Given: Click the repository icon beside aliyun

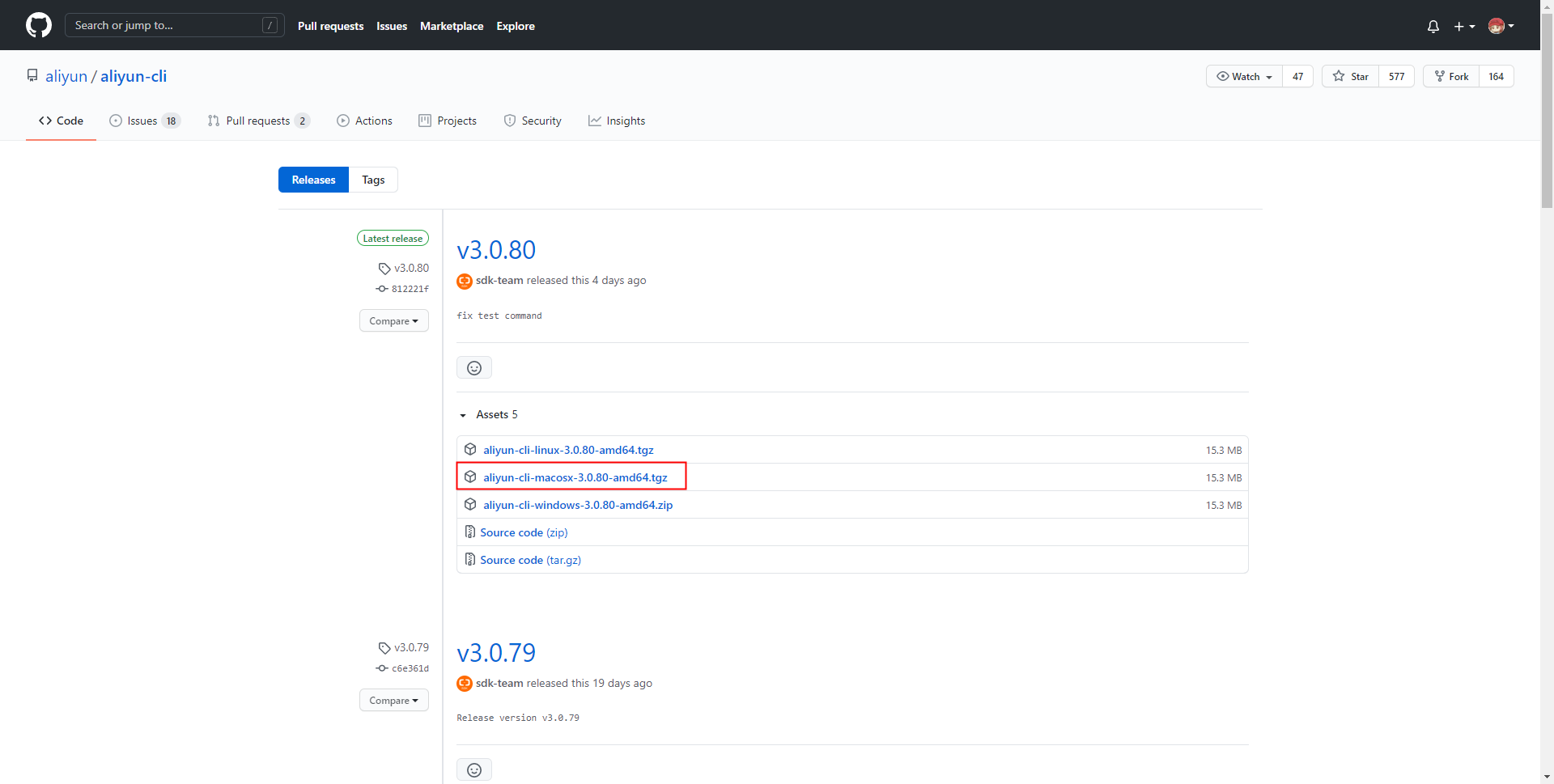Looking at the screenshot, I should pyautogui.click(x=32, y=75).
